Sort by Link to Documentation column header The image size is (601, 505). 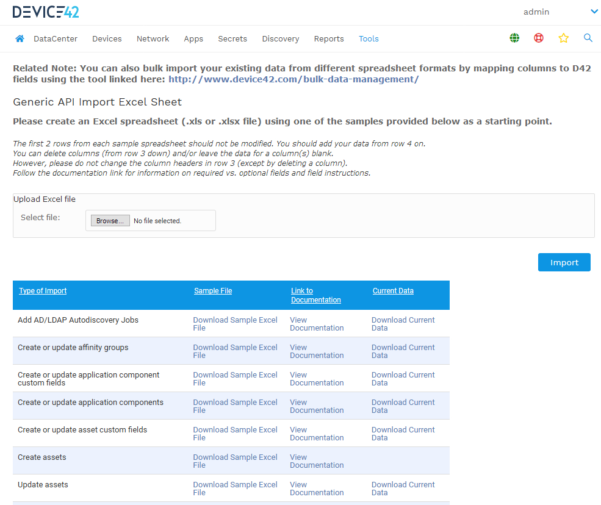pos(315,295)
